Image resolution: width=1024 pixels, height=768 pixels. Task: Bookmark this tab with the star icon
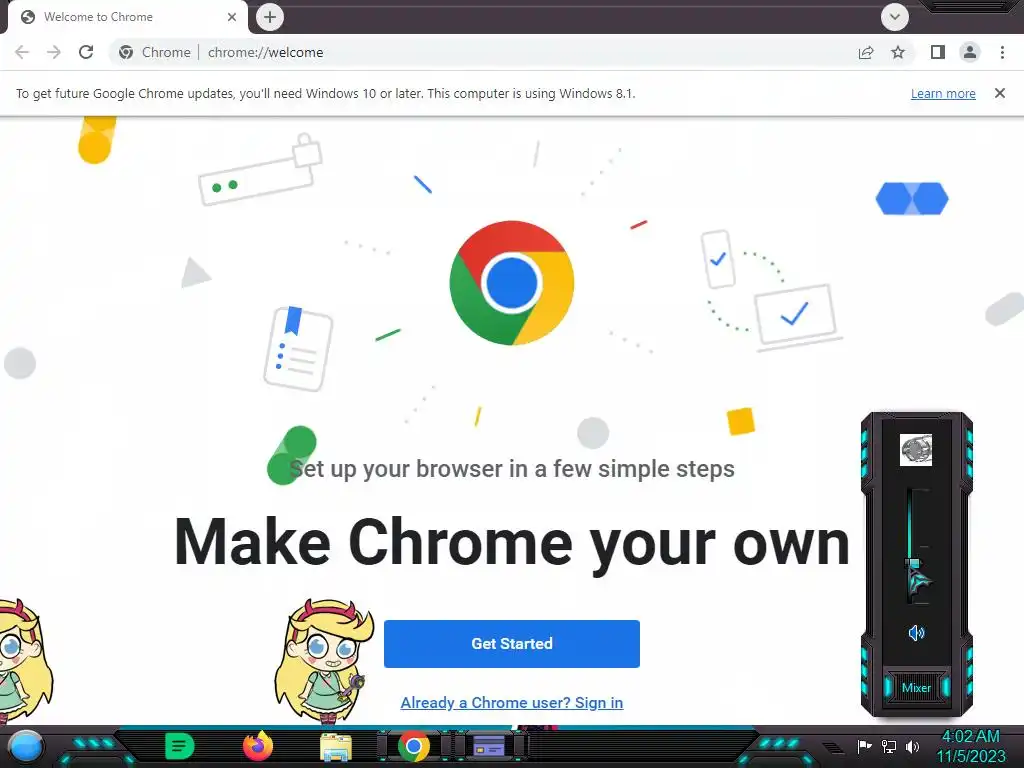tap(898, 52)
